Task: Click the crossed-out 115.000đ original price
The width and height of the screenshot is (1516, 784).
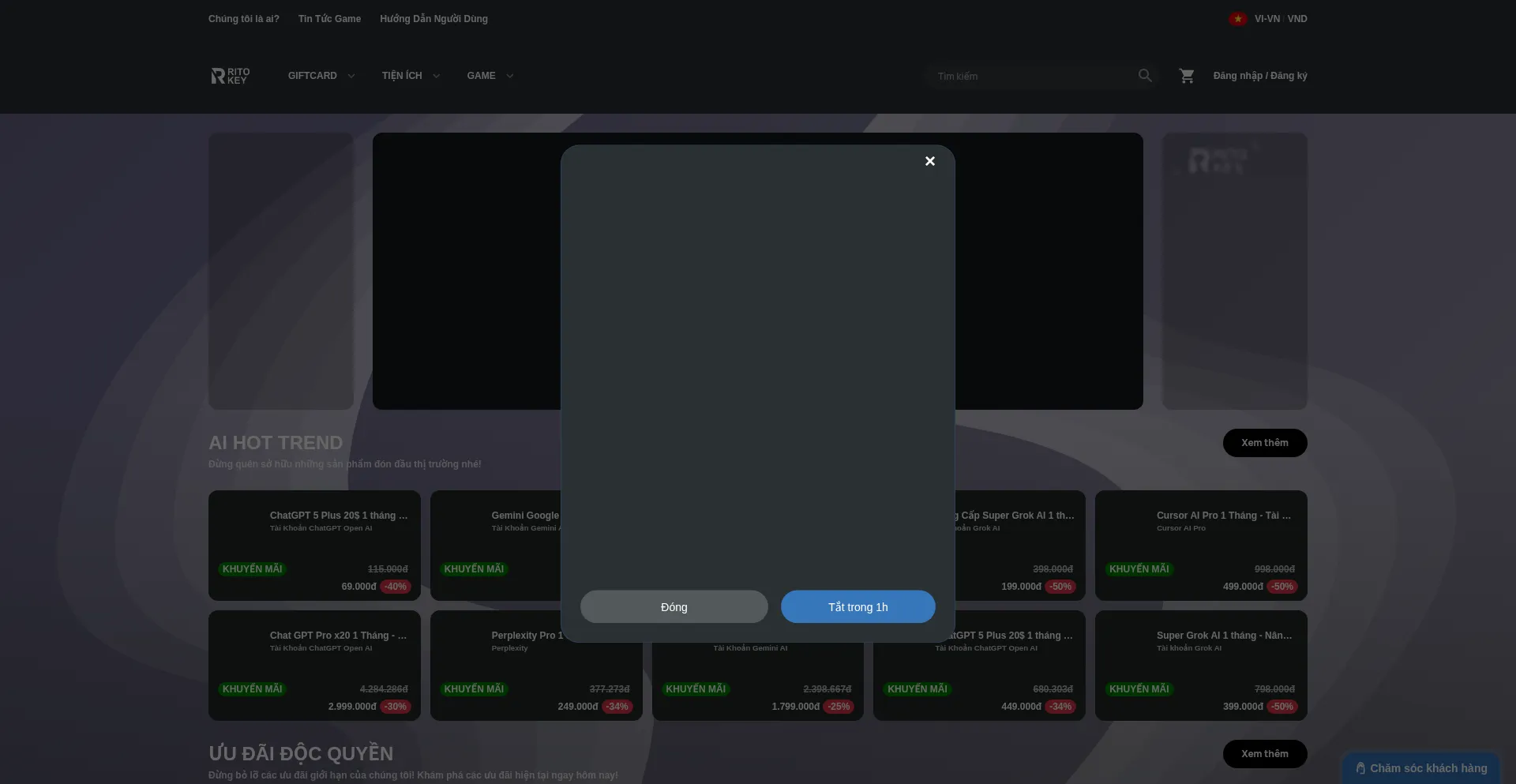Action: (x=388, y=569)
